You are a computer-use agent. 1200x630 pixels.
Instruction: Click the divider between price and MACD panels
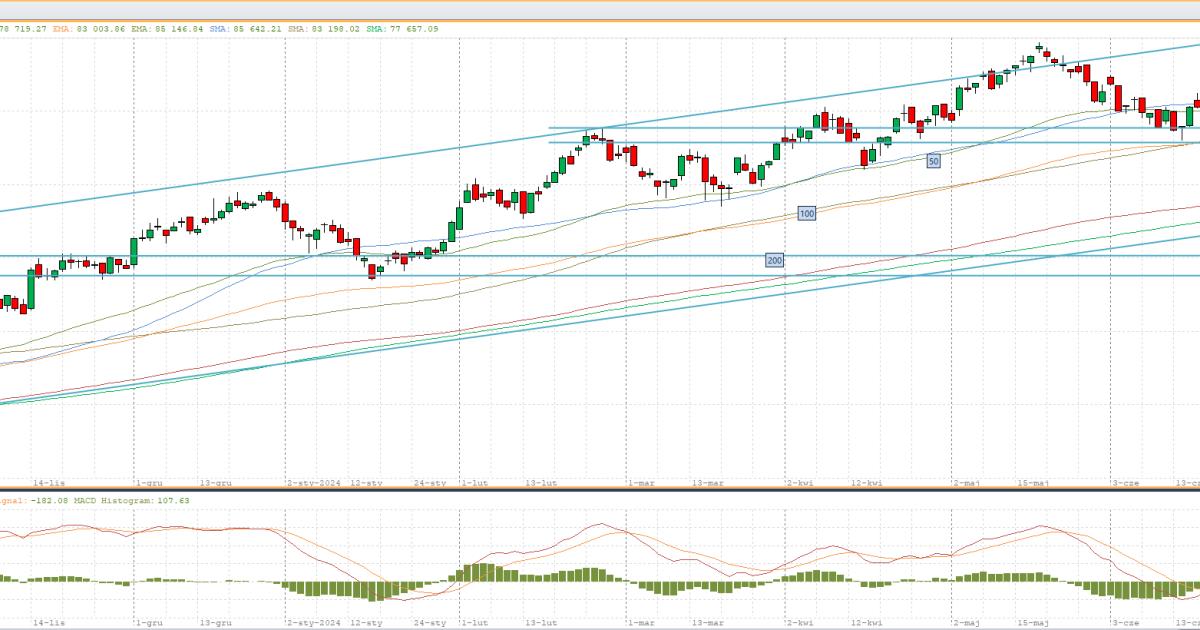pos(600,489)
